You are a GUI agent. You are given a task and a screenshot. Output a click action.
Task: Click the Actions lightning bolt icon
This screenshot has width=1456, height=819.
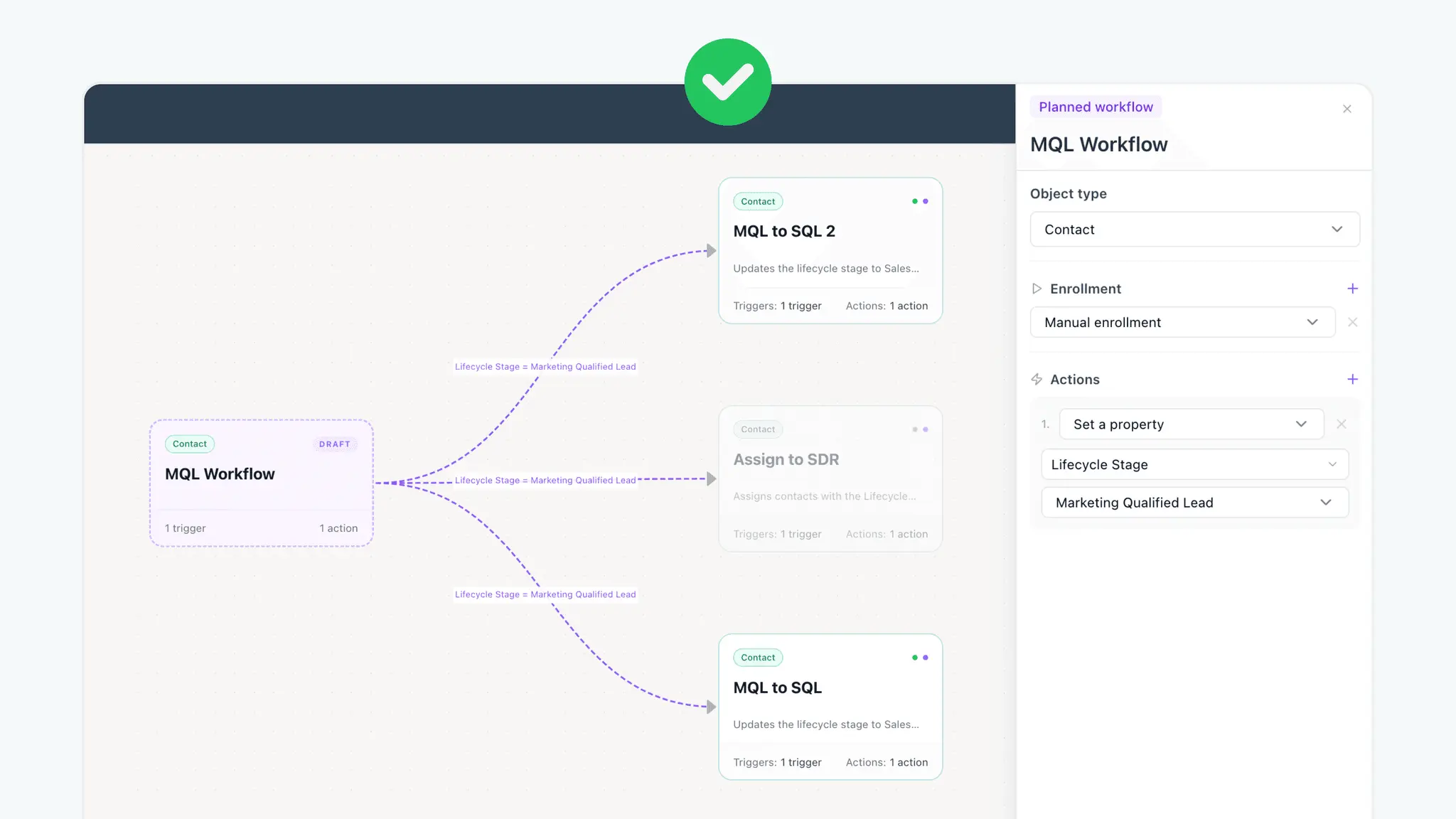tap(1037, 380)
